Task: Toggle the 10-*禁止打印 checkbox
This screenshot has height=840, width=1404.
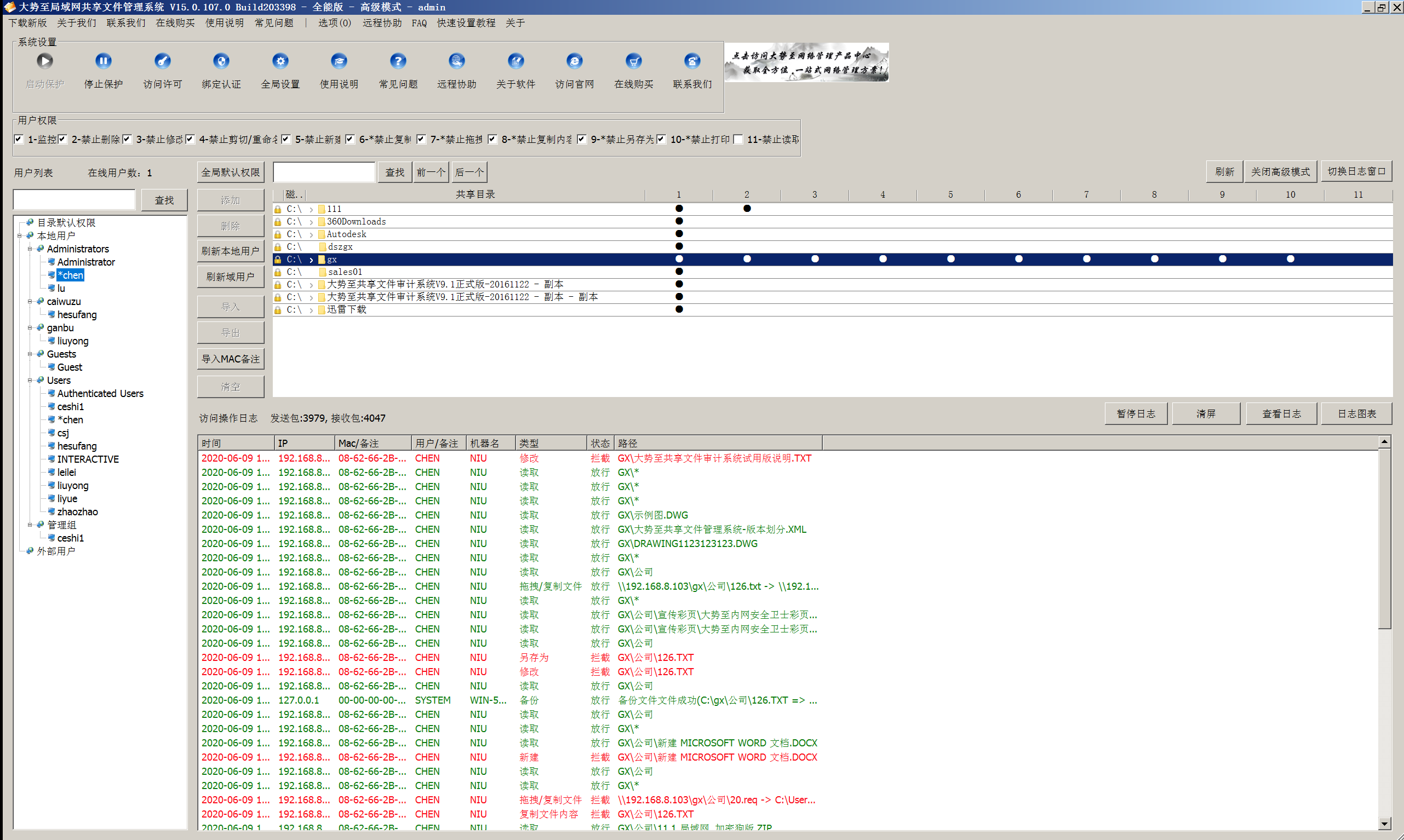Action: pyautogui.click(x=661, y=139)
